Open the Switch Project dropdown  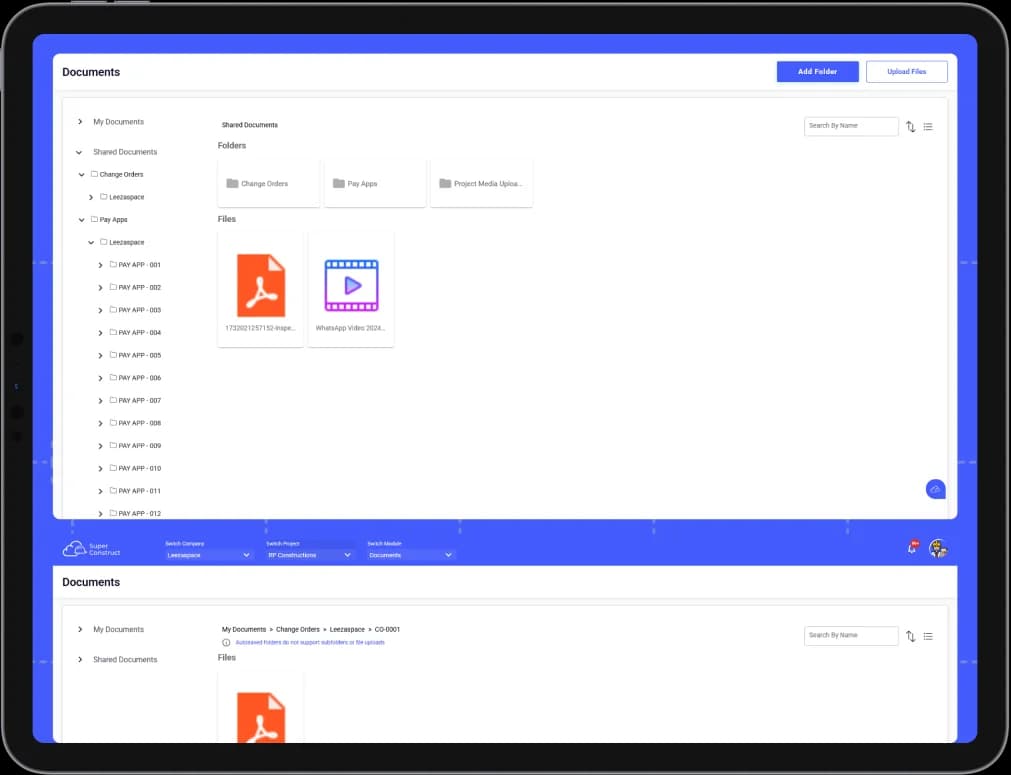click(309, 554)
